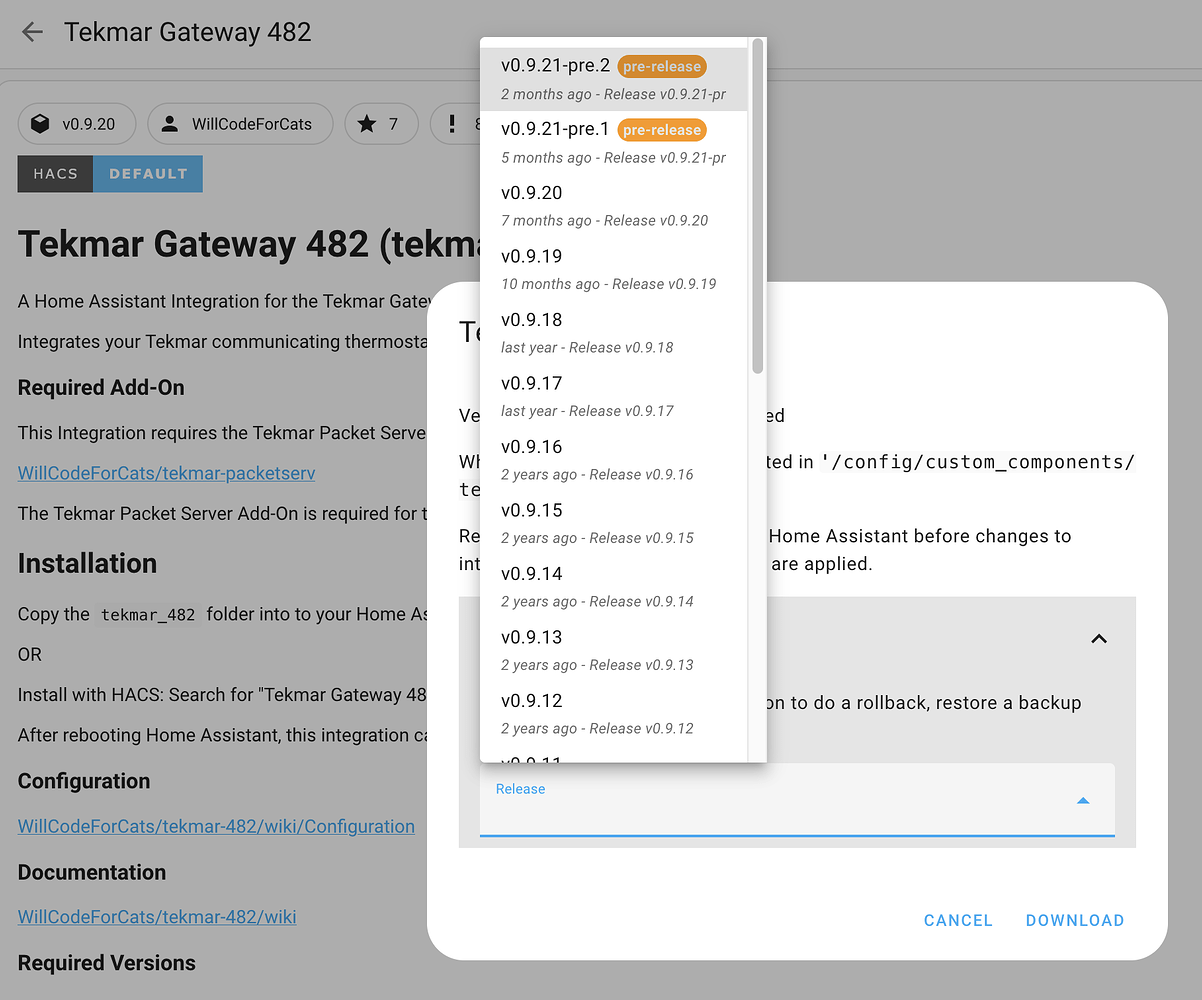
Task: Select release v0.9.15
Action: click(613, 524)
